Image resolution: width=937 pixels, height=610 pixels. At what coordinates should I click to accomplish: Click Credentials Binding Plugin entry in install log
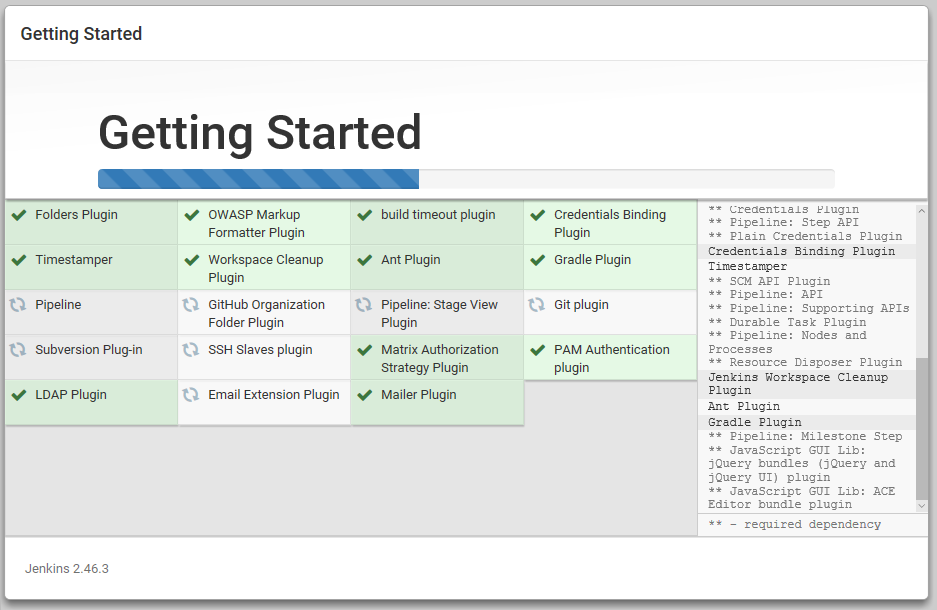[801, 251]
